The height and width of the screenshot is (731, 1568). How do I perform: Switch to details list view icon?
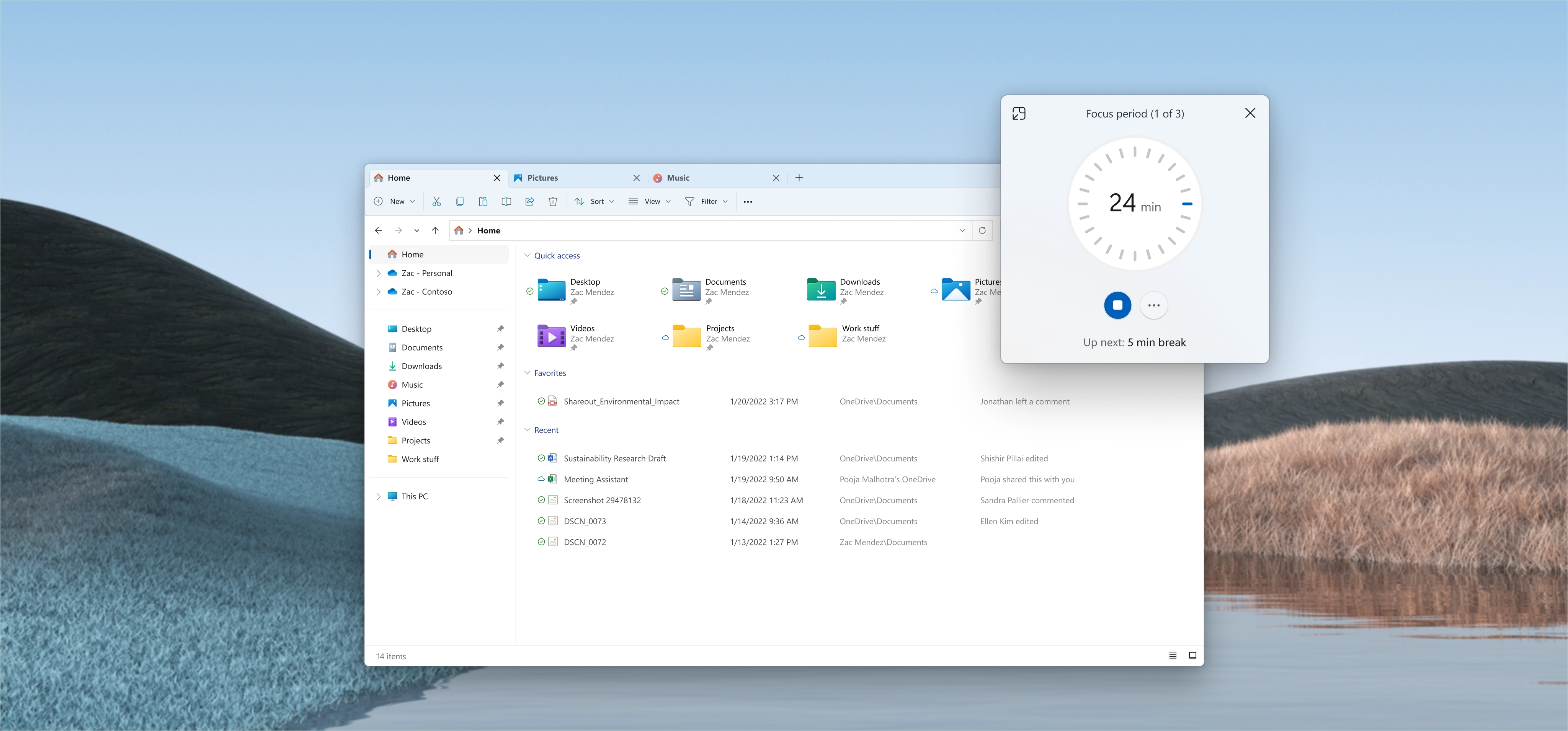pos(1172,656)
